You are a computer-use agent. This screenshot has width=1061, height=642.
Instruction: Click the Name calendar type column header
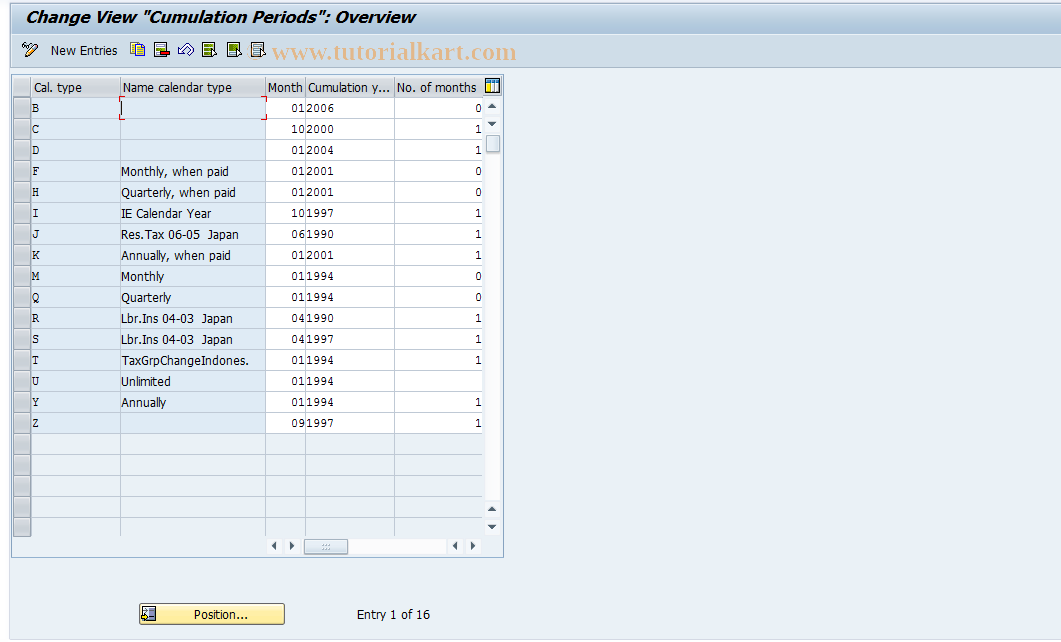click(193, 87)
